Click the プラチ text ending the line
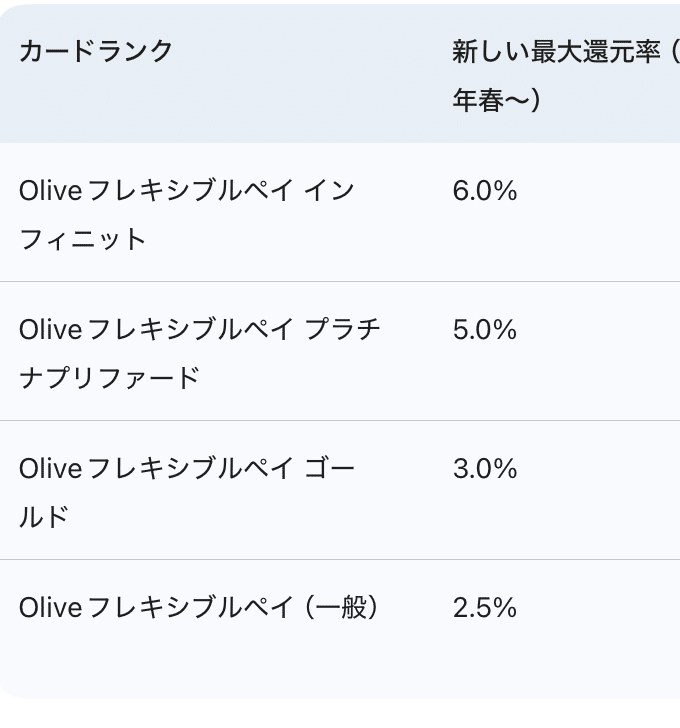Screen dimensions: 680x728 click(342, 330)
